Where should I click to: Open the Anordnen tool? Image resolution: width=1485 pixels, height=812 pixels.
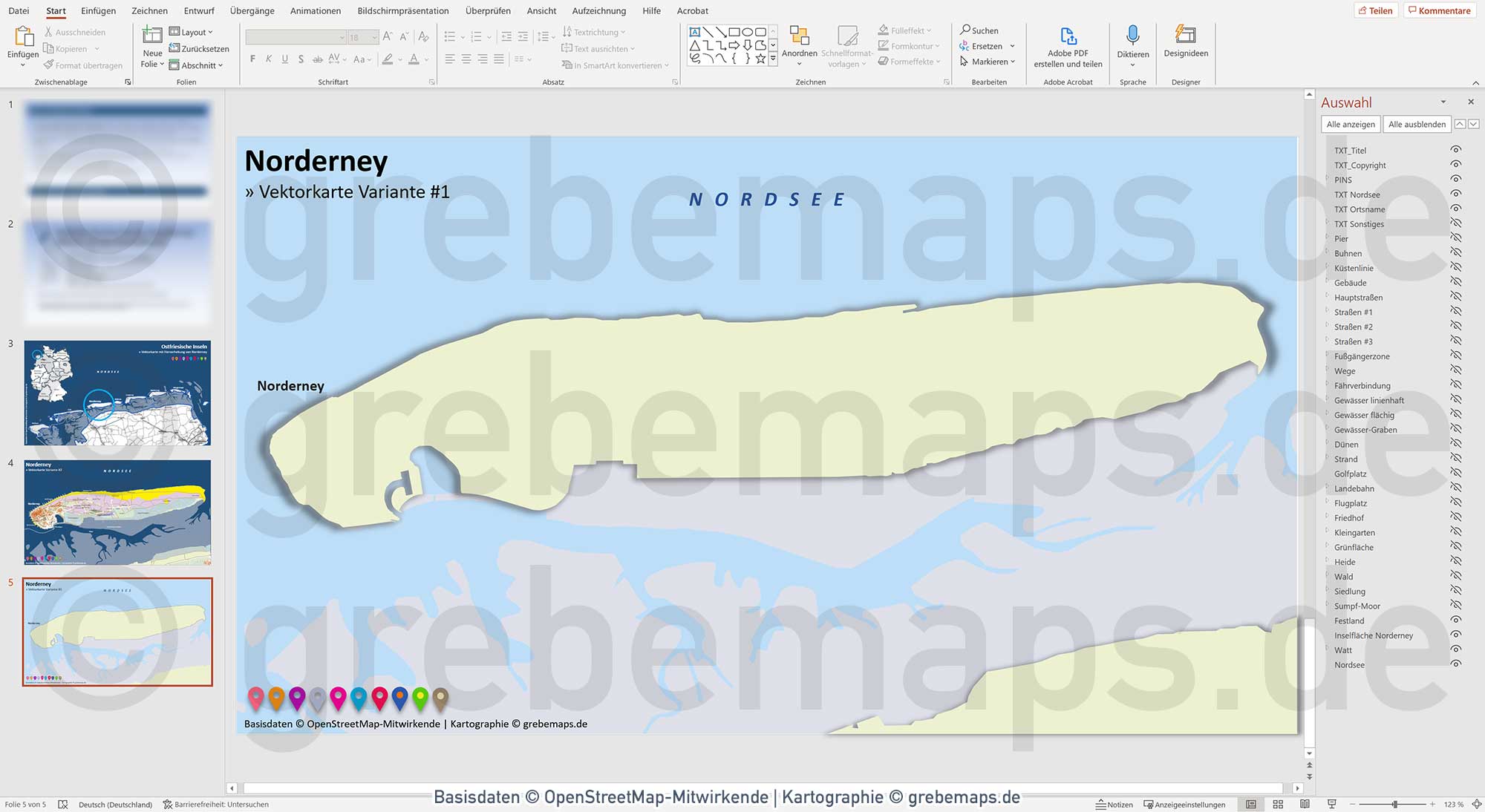point(800,45)
